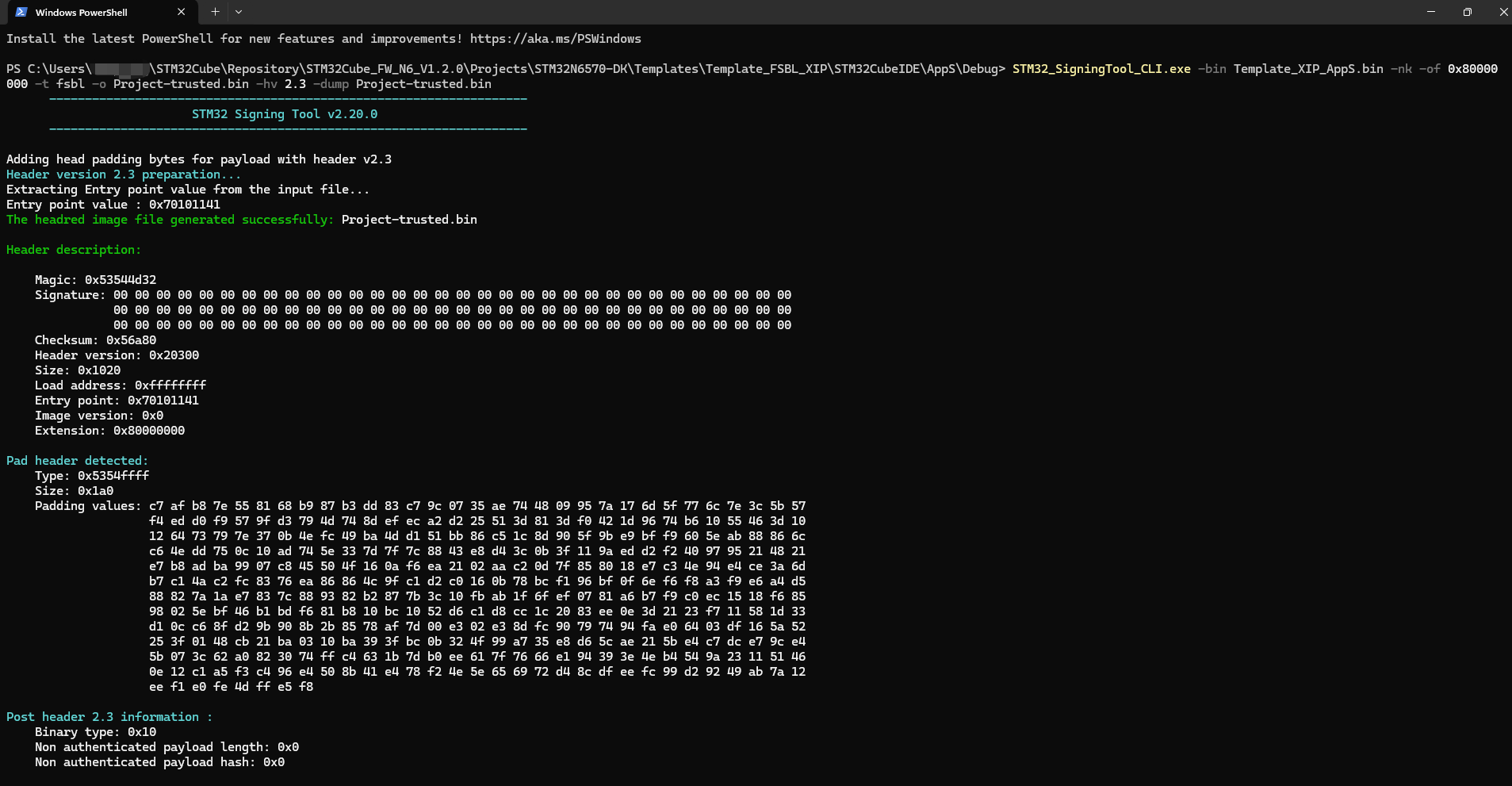1512x786 pixels.
Task: Click the Type value 0x5354ffff
Action: pos(113,476)
